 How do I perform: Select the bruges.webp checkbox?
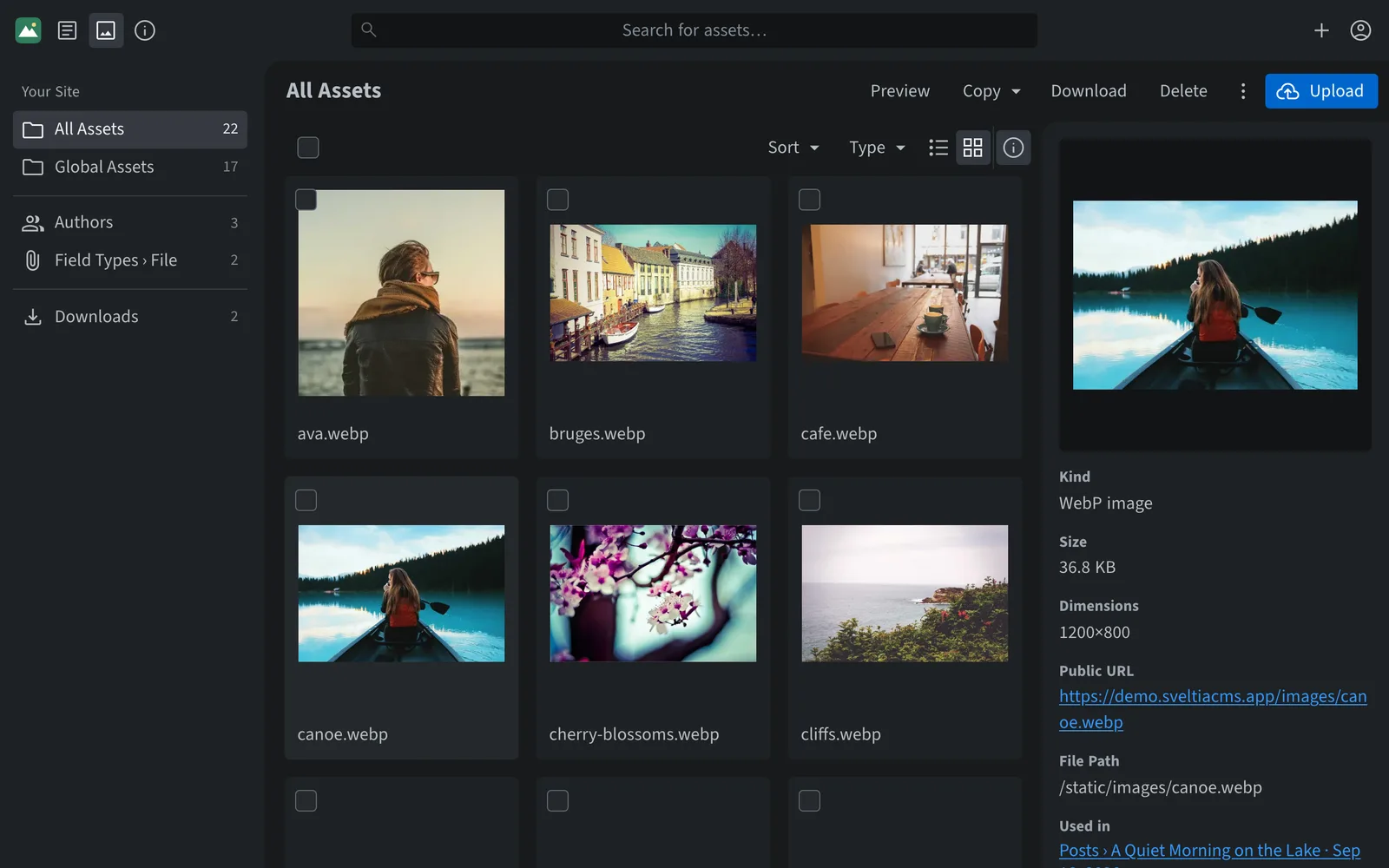[558, 200]
